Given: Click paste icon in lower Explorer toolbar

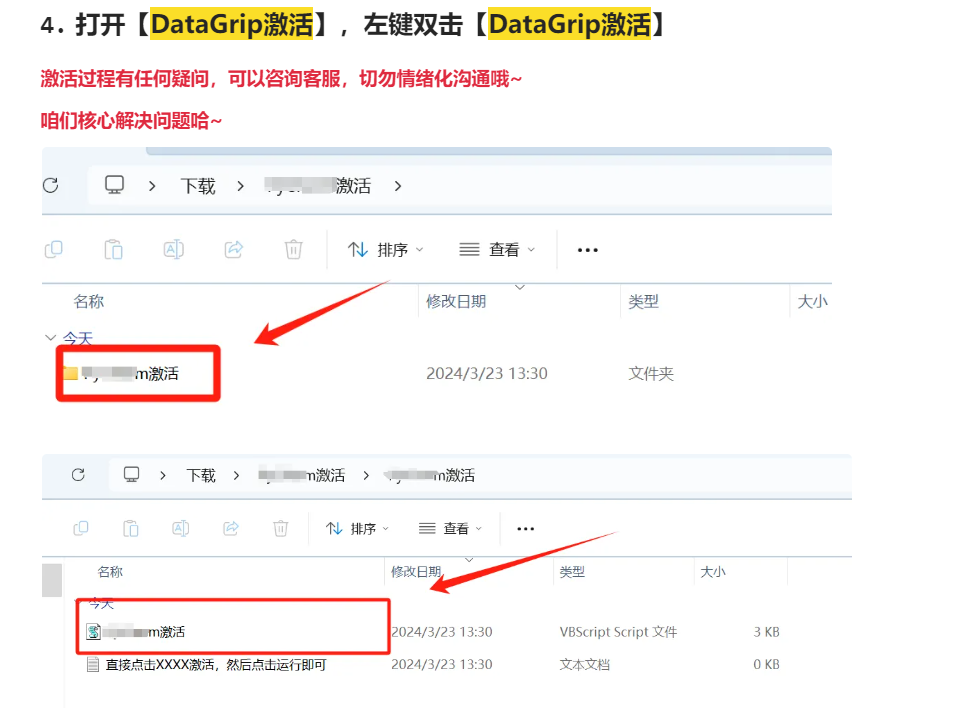Looking at the screenshot, I should (x=130, y=528).
